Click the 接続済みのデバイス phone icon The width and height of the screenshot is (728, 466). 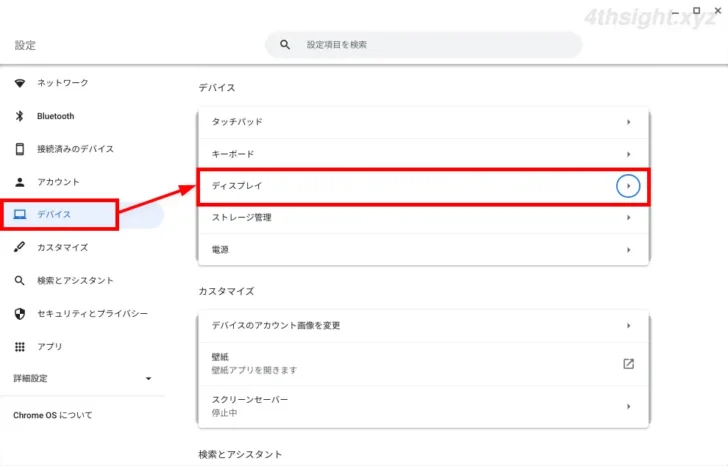[x=20, y=149]
